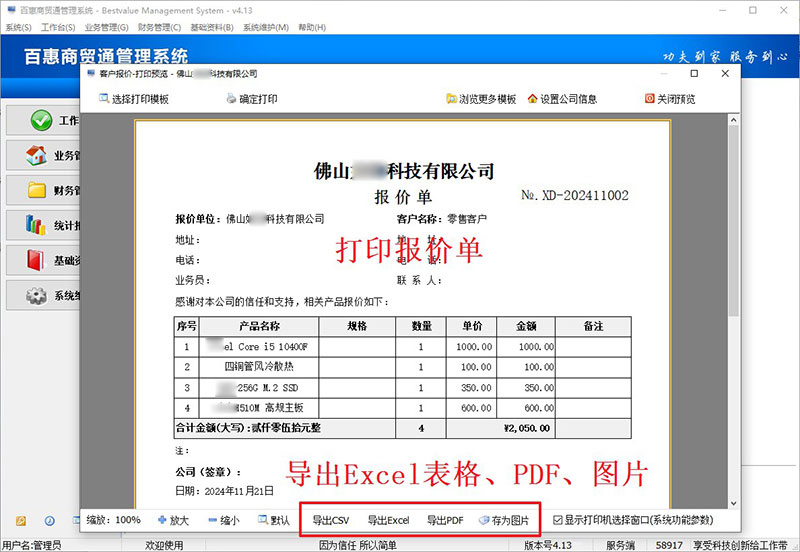The width and height of the screenshot is (800, 552).
Task: Click orange note icon in bottom-left bar
Action: click(21, 521)
